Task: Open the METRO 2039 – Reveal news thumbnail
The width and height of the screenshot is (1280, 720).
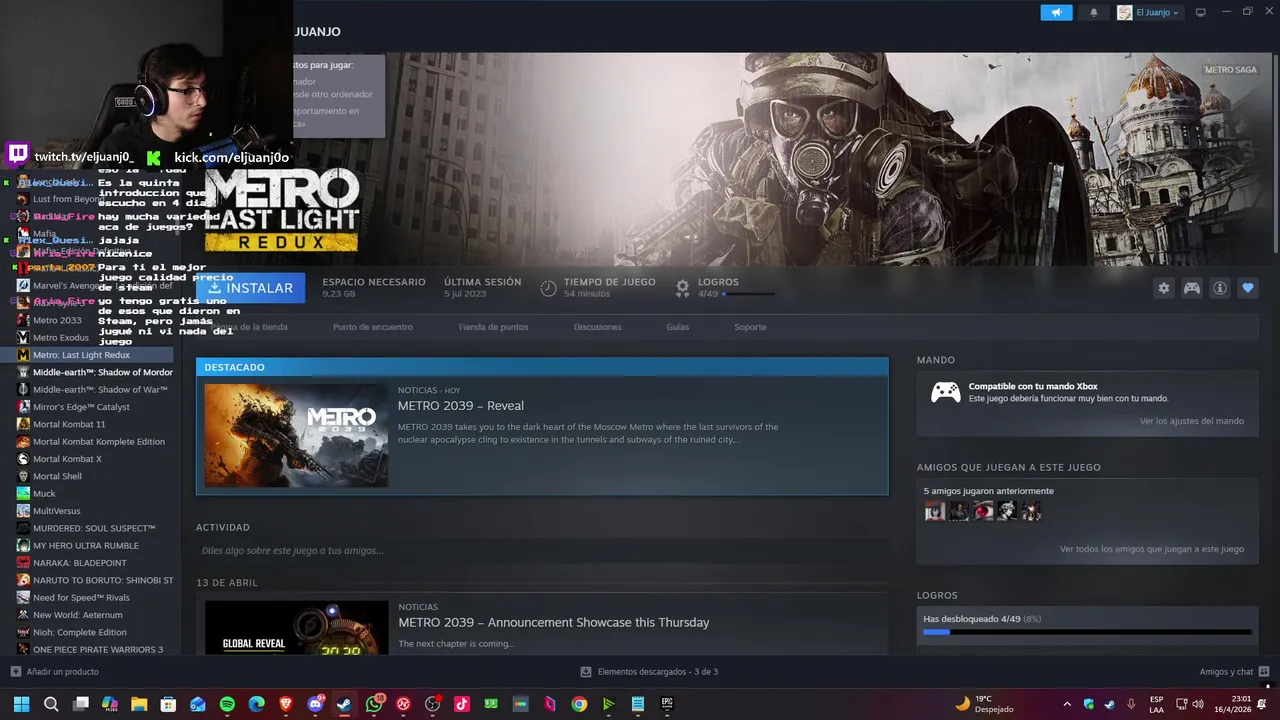Action: click(x=296, y=435)
